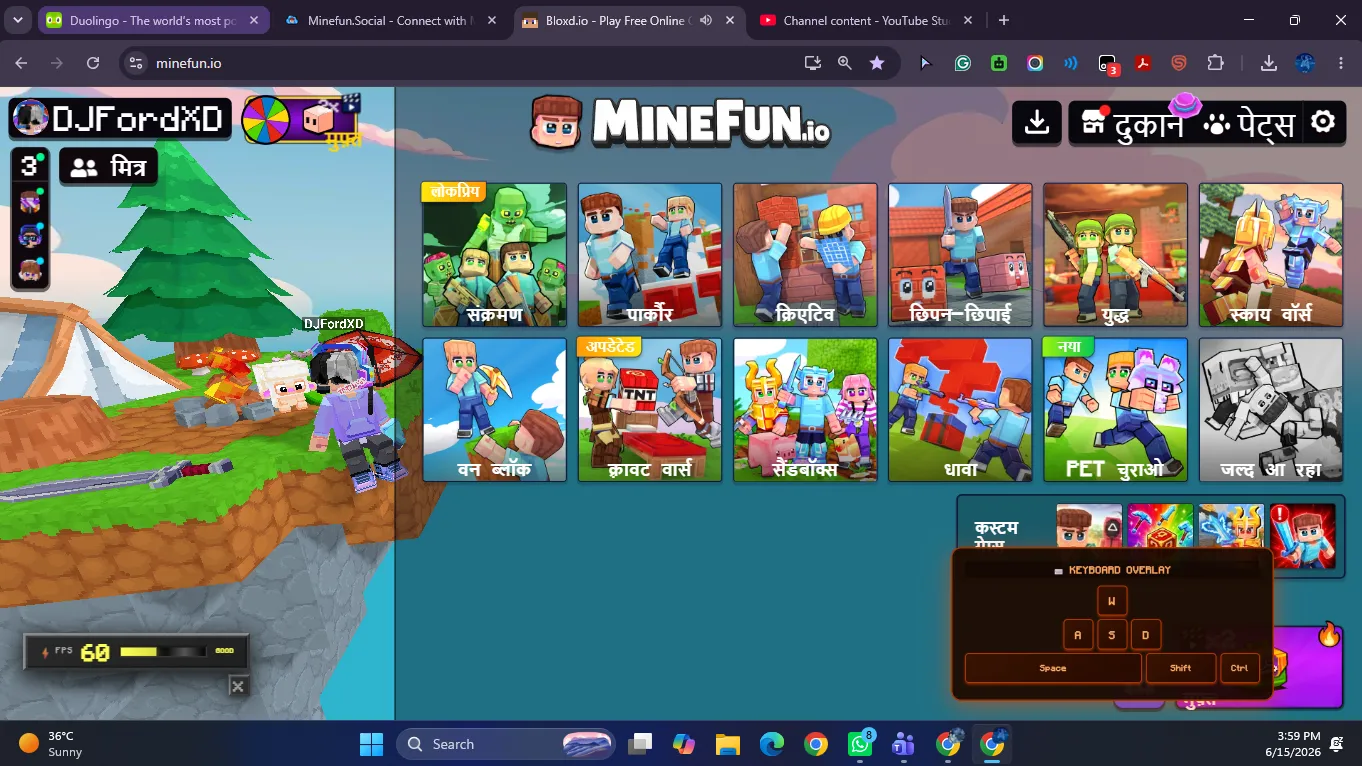Click the S key on keyboard overlay
Viewport: 1362px width, 766px height.
pyautogui.click(x=1112, y=634)
